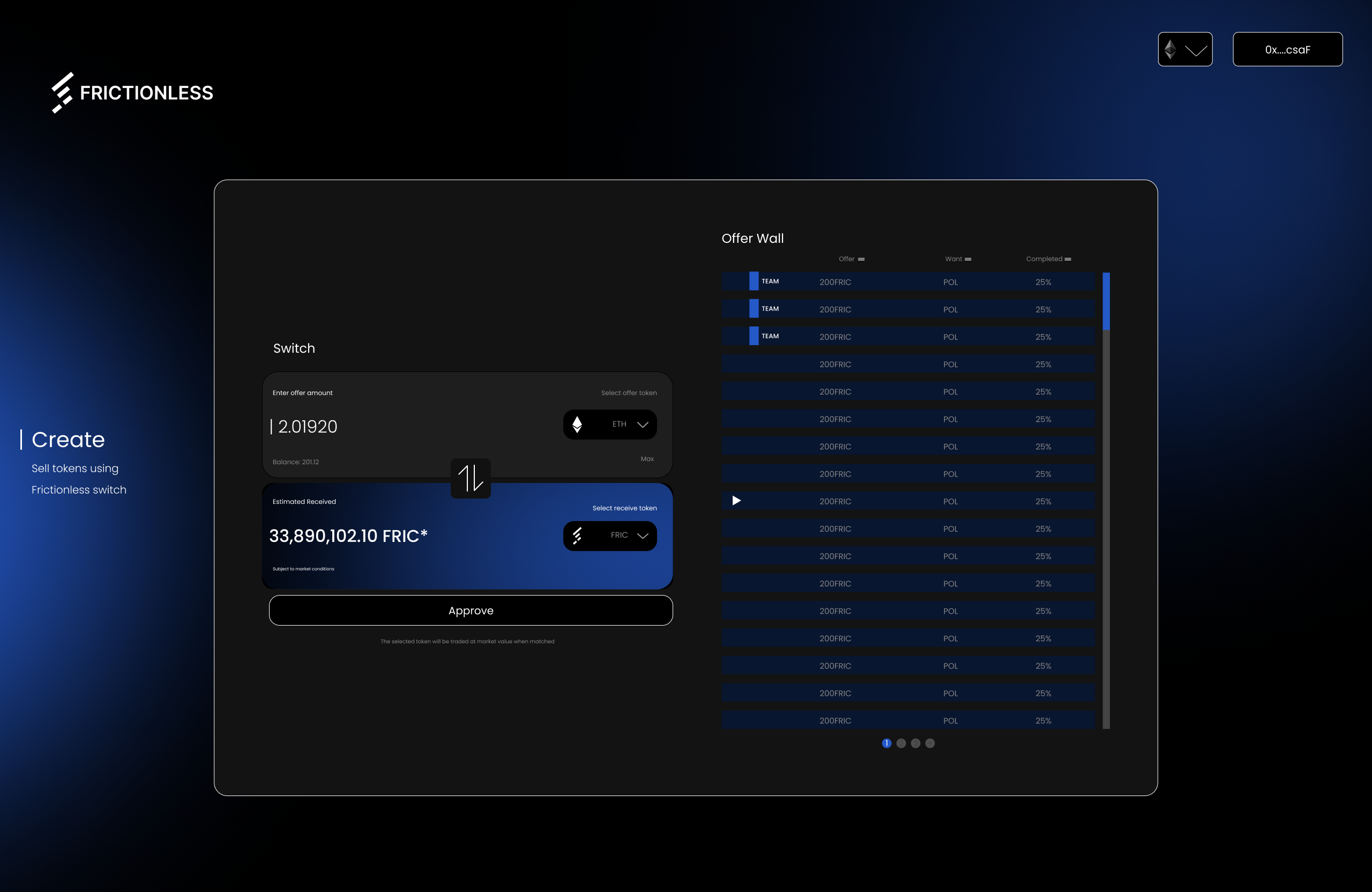Click the Offer Wall blue scrollbar thumb
Viewport: 1372px width, 892px height.
1106,301
